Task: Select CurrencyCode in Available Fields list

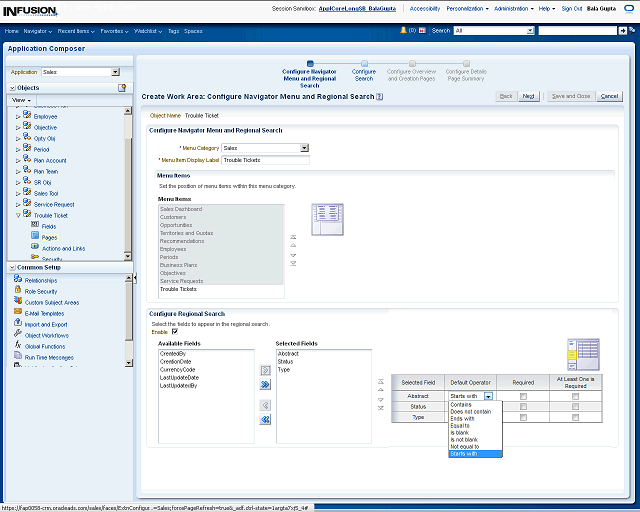Action: point(179,369)
